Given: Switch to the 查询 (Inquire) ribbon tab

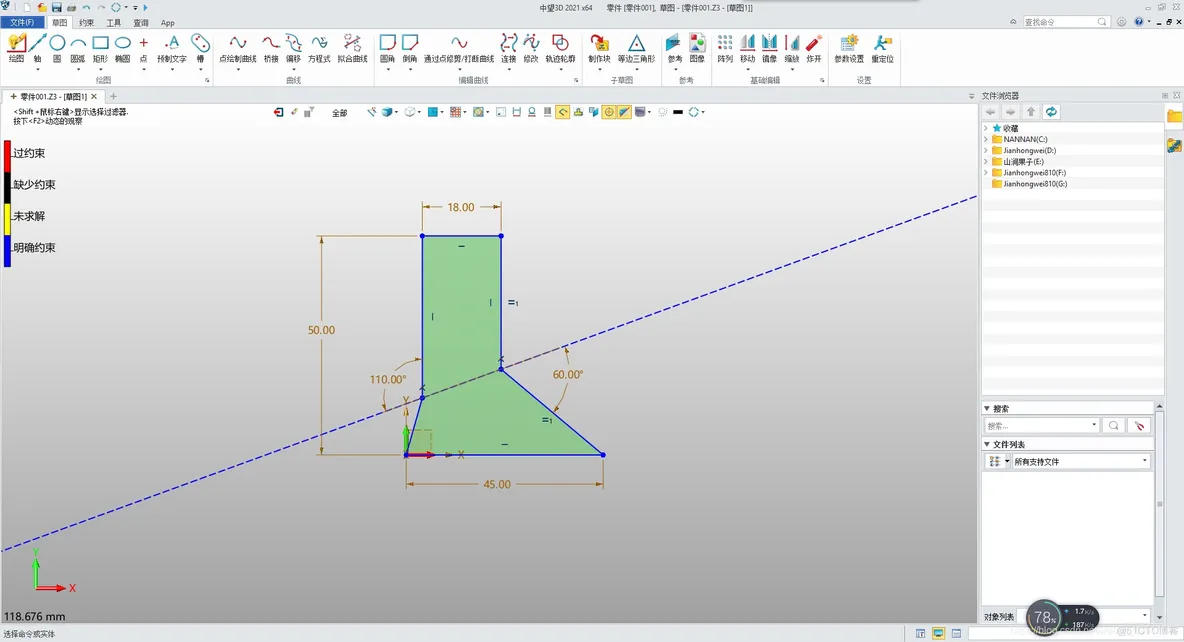Looking at the screenshot, I should coord(141,23).
